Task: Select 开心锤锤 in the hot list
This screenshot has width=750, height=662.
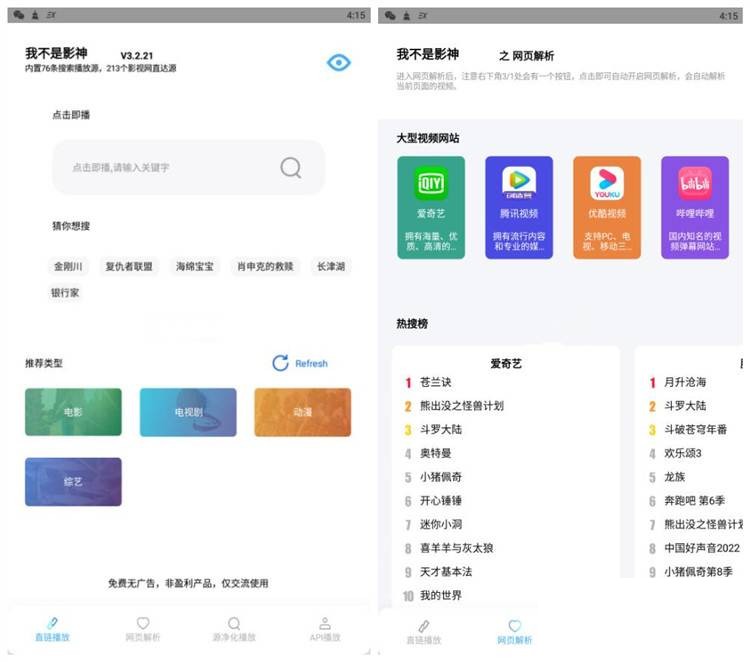Action: (x=441, y=501)
